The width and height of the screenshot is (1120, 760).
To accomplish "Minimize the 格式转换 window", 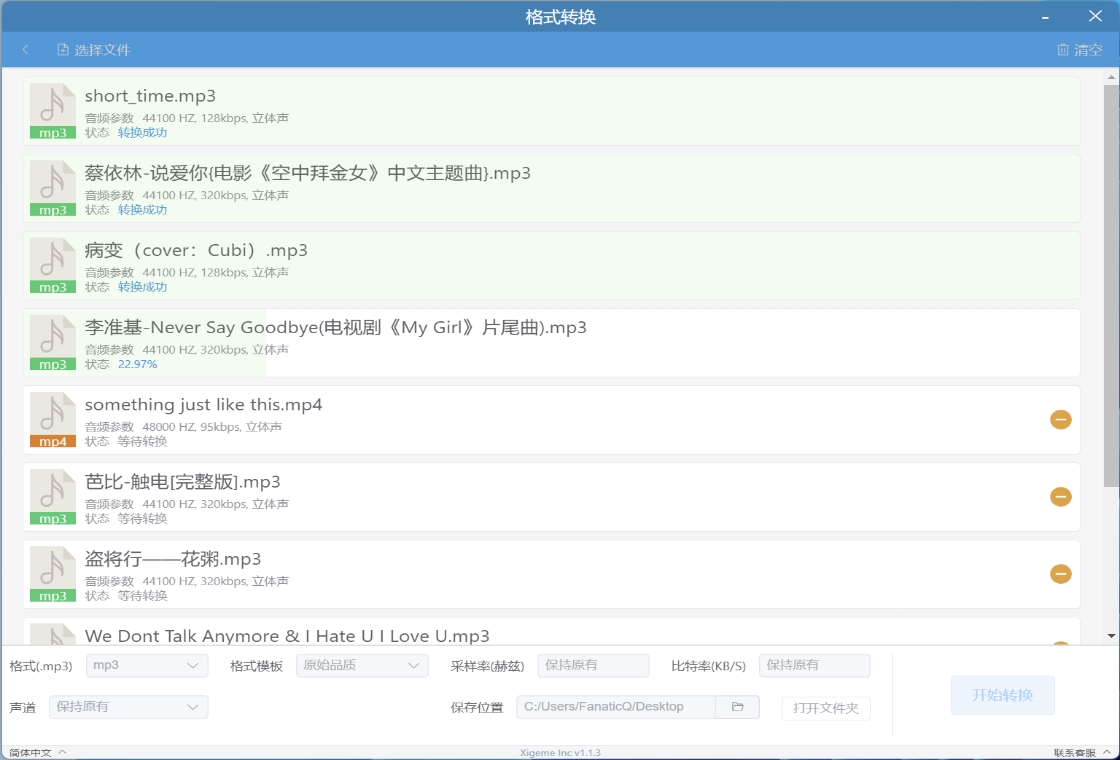I will [1045, 16].
